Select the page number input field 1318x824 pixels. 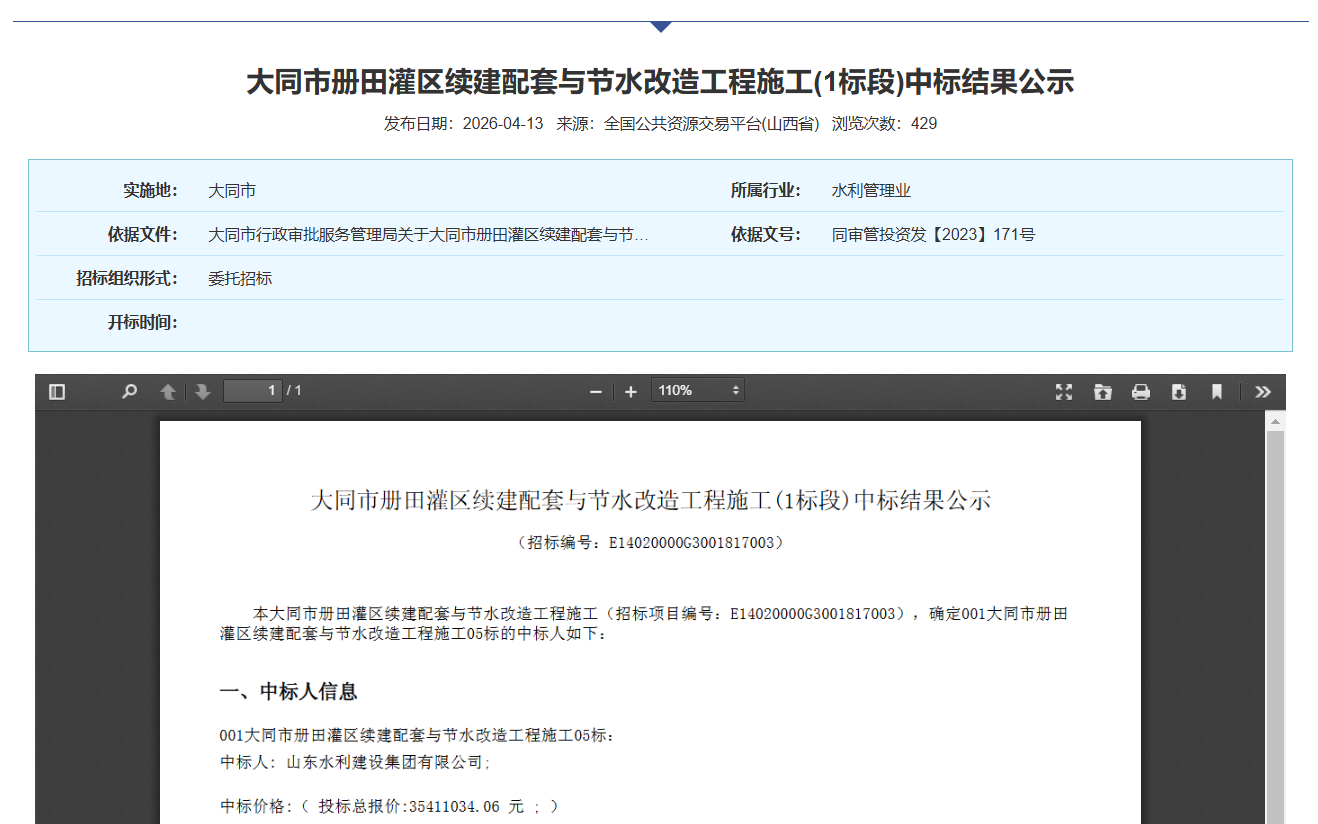click(x=253, y=390)
